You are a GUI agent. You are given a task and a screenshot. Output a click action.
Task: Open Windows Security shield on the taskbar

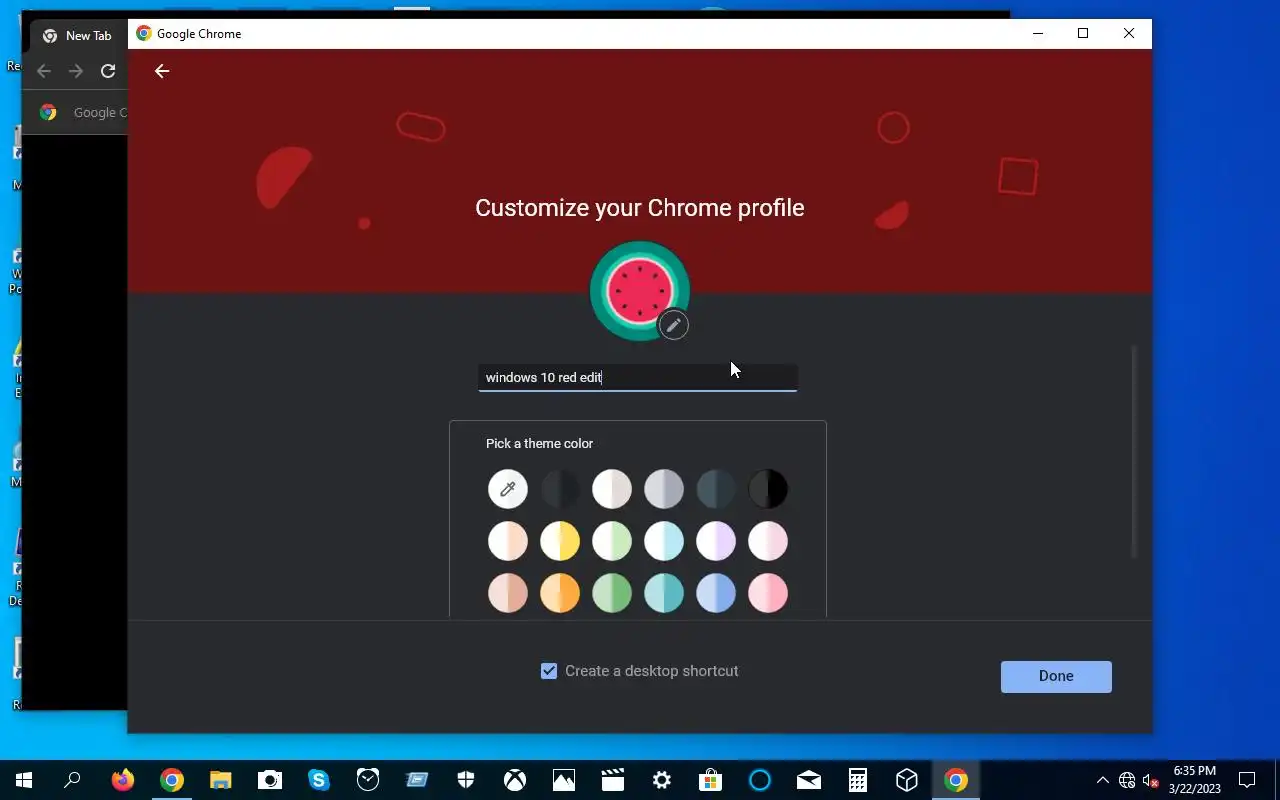[466, 780]
